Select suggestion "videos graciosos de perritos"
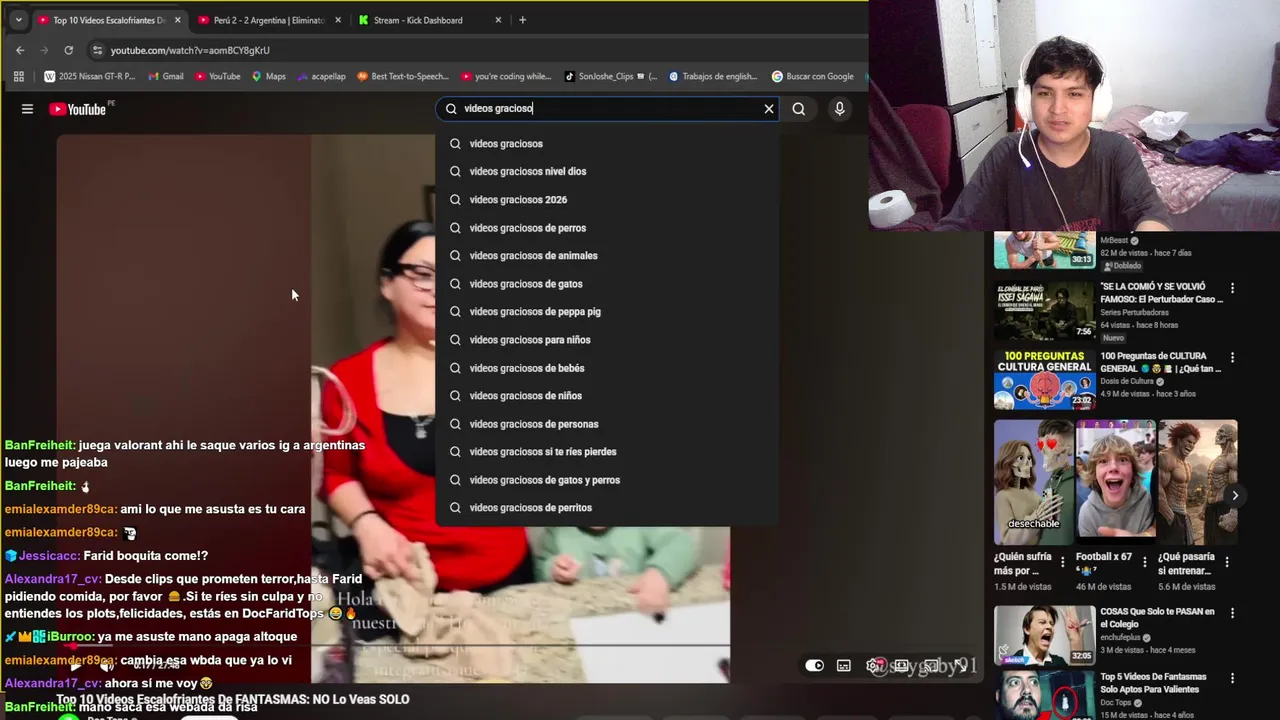Screen dimensions: 1280x720 point(607,508)
